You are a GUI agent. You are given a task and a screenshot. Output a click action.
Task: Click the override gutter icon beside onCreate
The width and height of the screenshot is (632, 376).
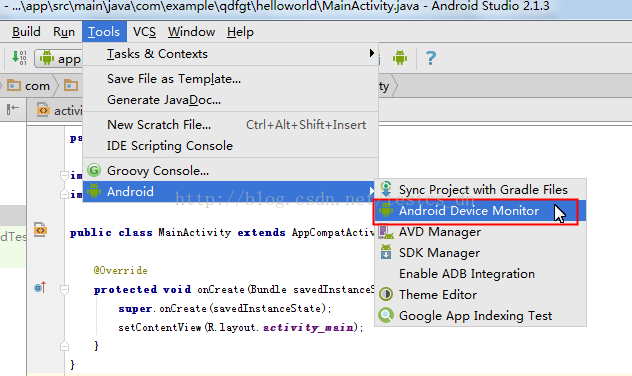40,287
